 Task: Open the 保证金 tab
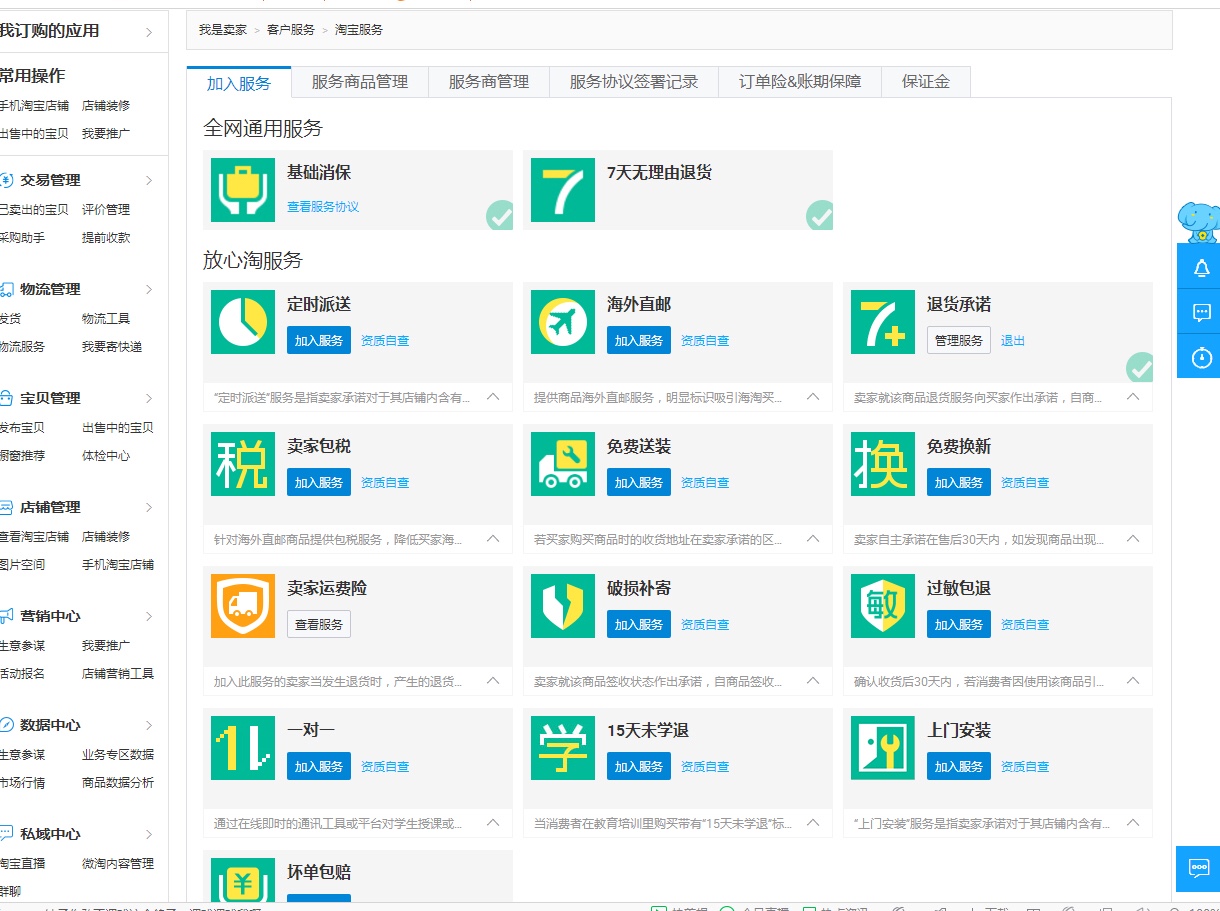pos(925,82)
